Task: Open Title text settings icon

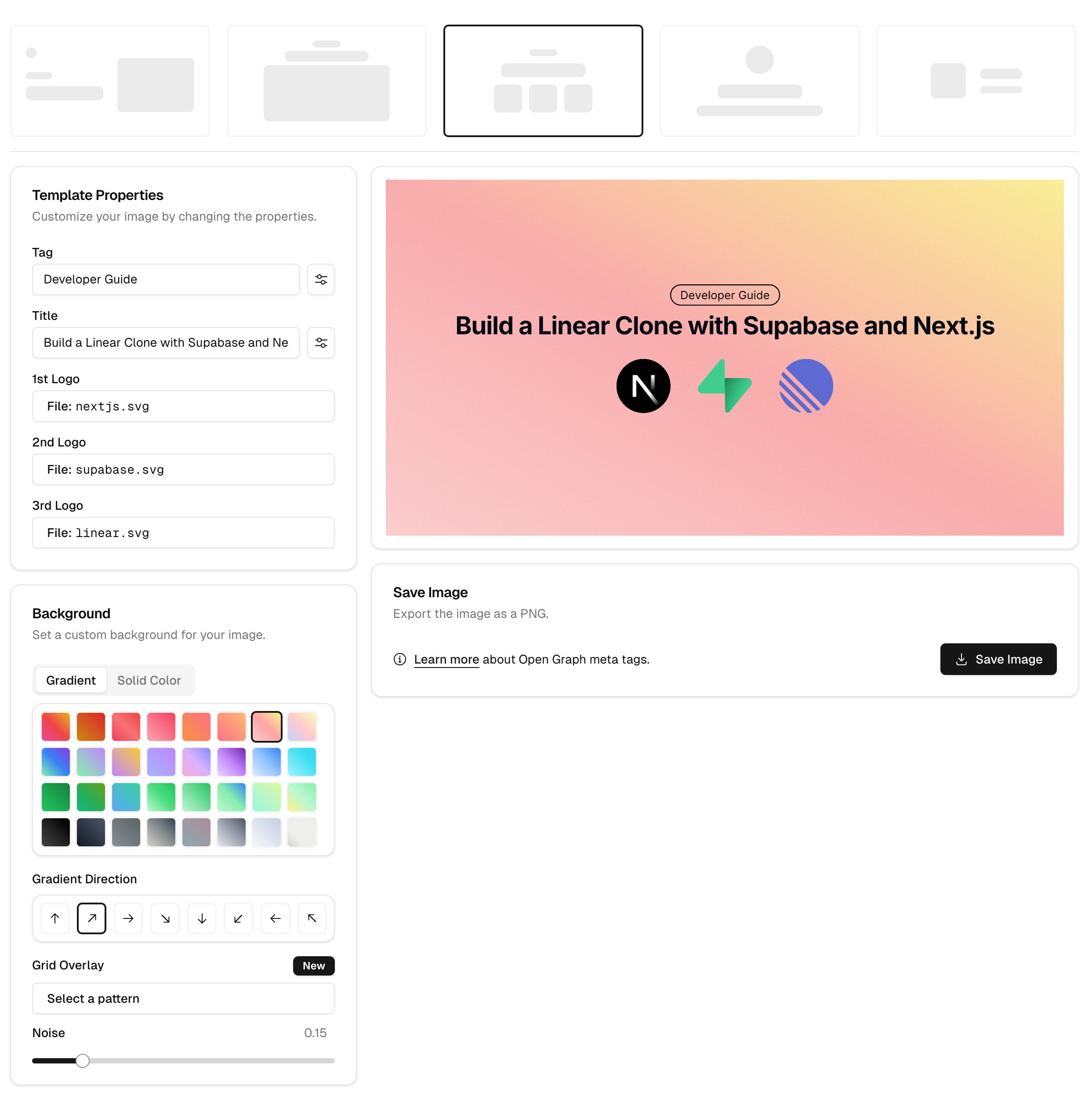Action: pyautogui.click(x=321, y=343)
